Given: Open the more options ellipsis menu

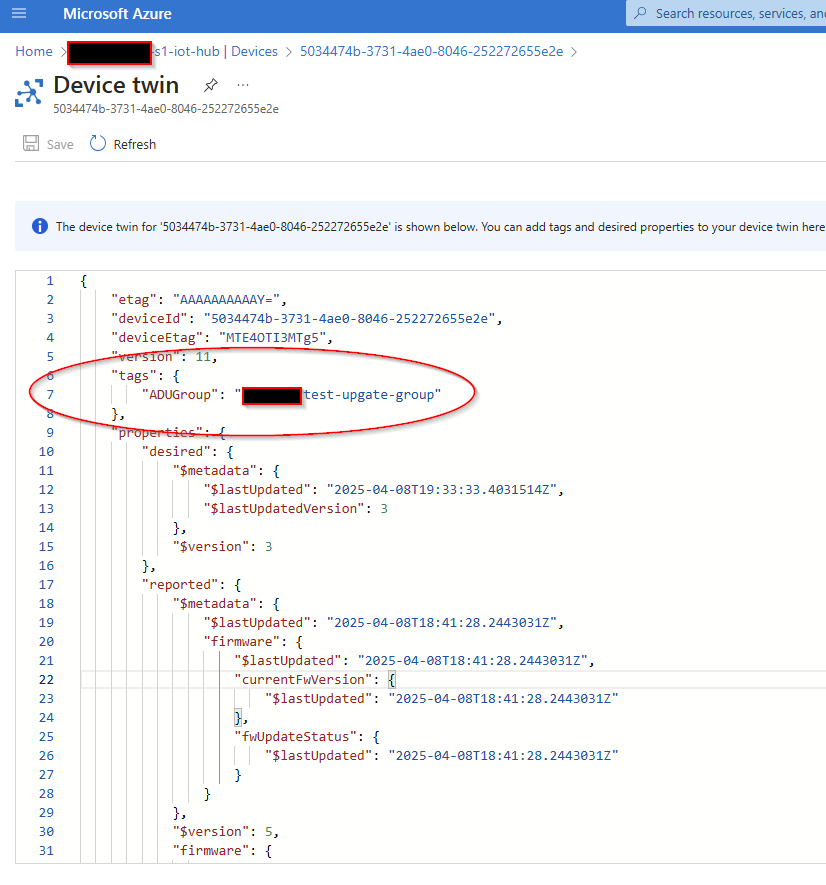Looking at the screenshot, I should 243,85.
